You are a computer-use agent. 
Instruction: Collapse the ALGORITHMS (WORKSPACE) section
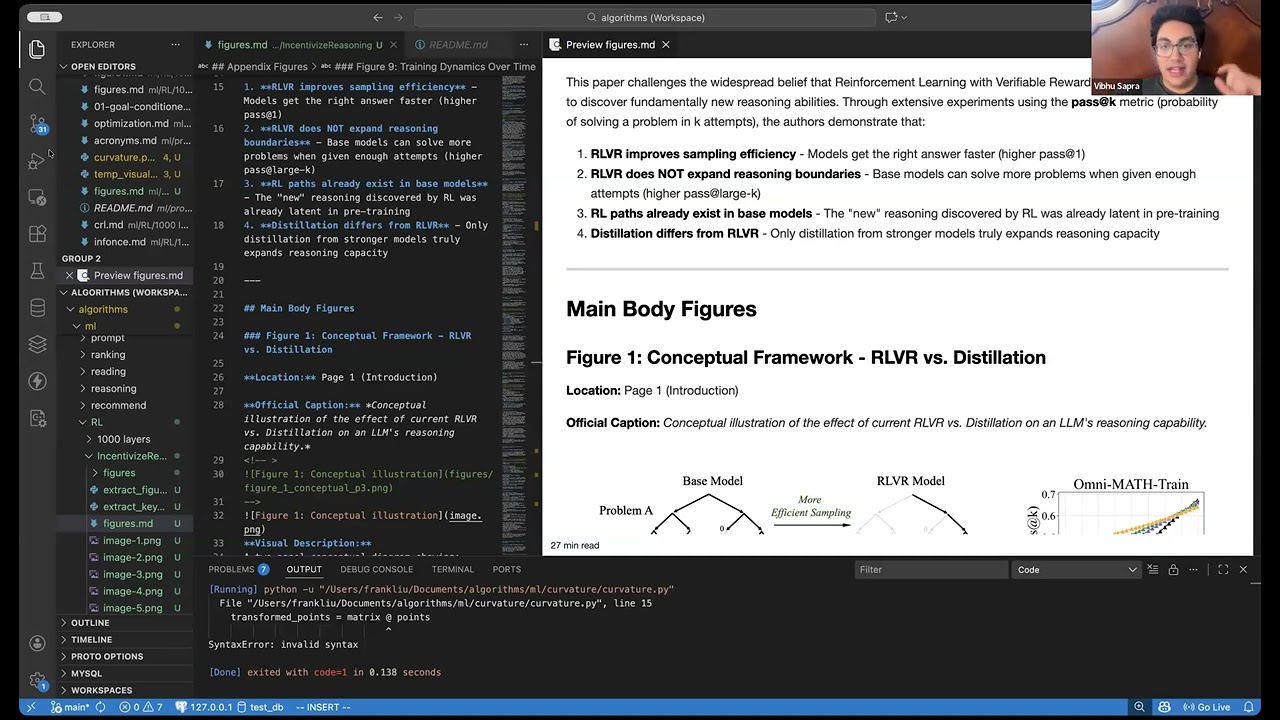[123, 292]
